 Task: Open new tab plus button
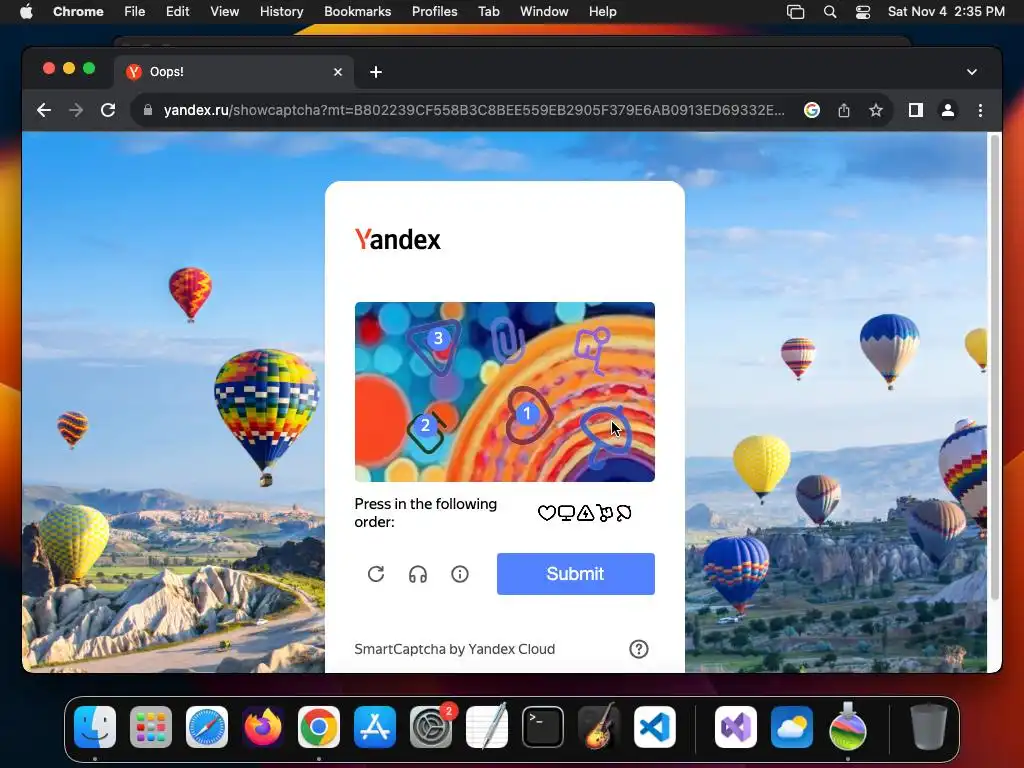point(376,72)
